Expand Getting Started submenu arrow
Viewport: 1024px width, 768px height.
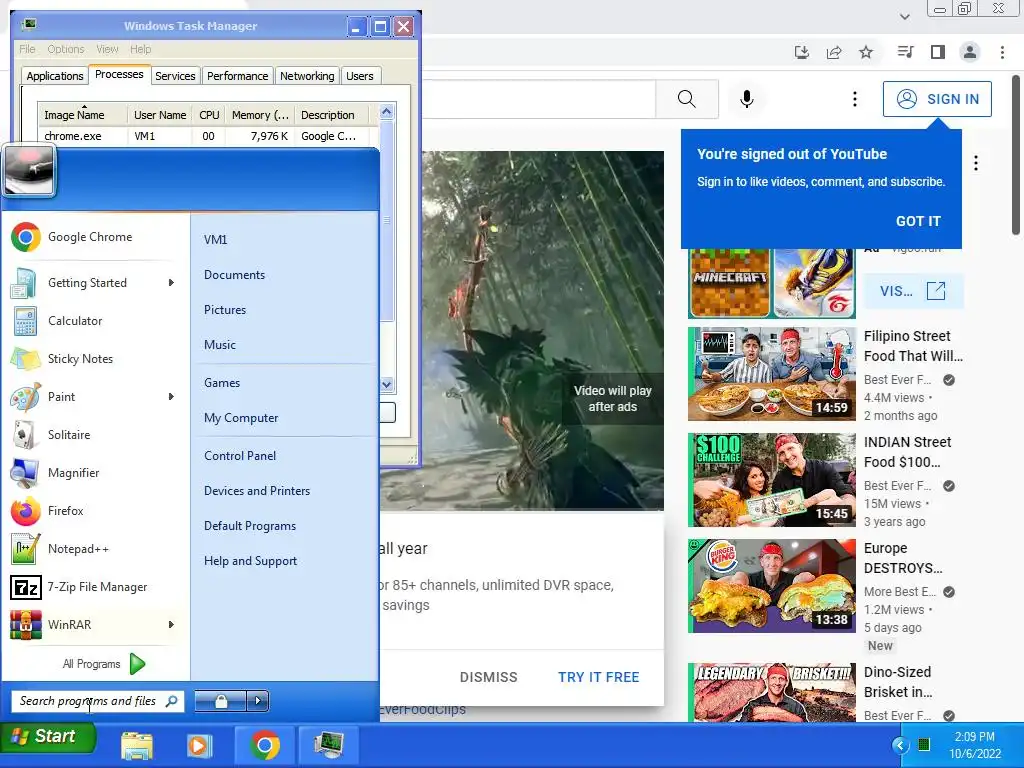point(171,283)
